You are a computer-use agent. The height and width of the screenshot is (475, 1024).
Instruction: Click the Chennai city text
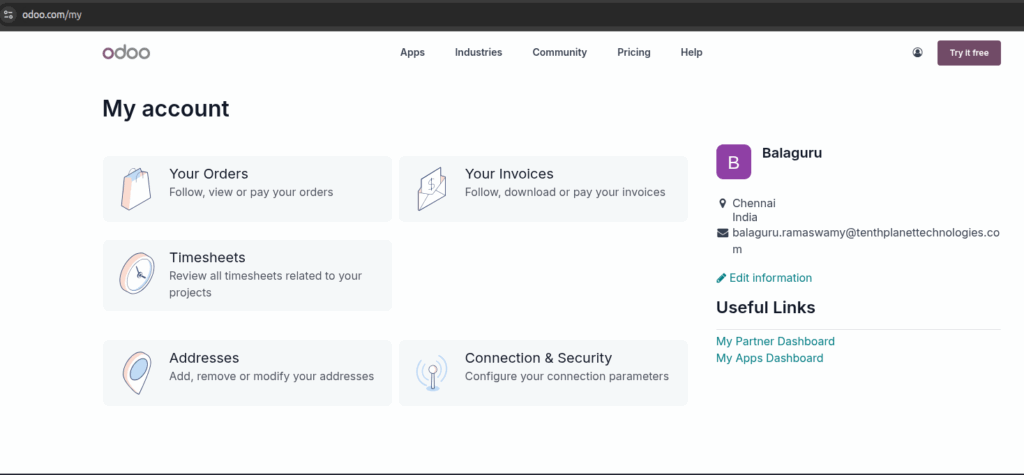[754, 203]
